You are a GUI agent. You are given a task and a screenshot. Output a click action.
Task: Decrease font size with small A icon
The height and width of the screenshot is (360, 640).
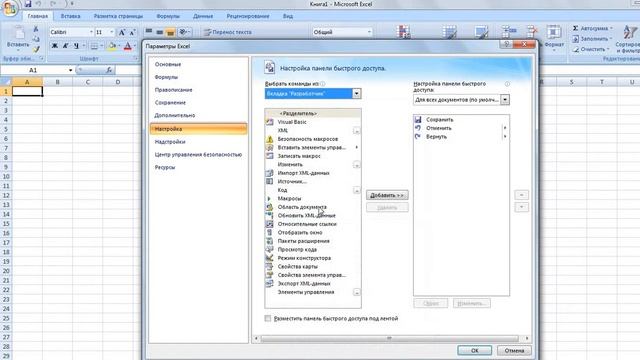pyautogui.click(x=132, y=32)
